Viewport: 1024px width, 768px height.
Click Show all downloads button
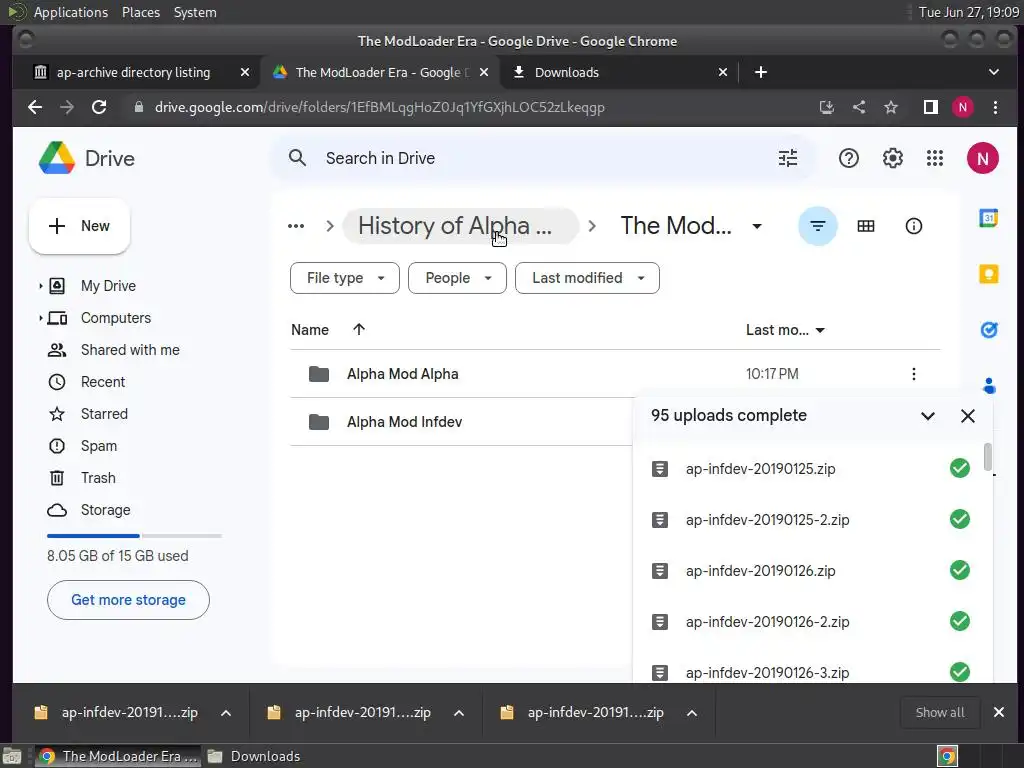(940, 713)
